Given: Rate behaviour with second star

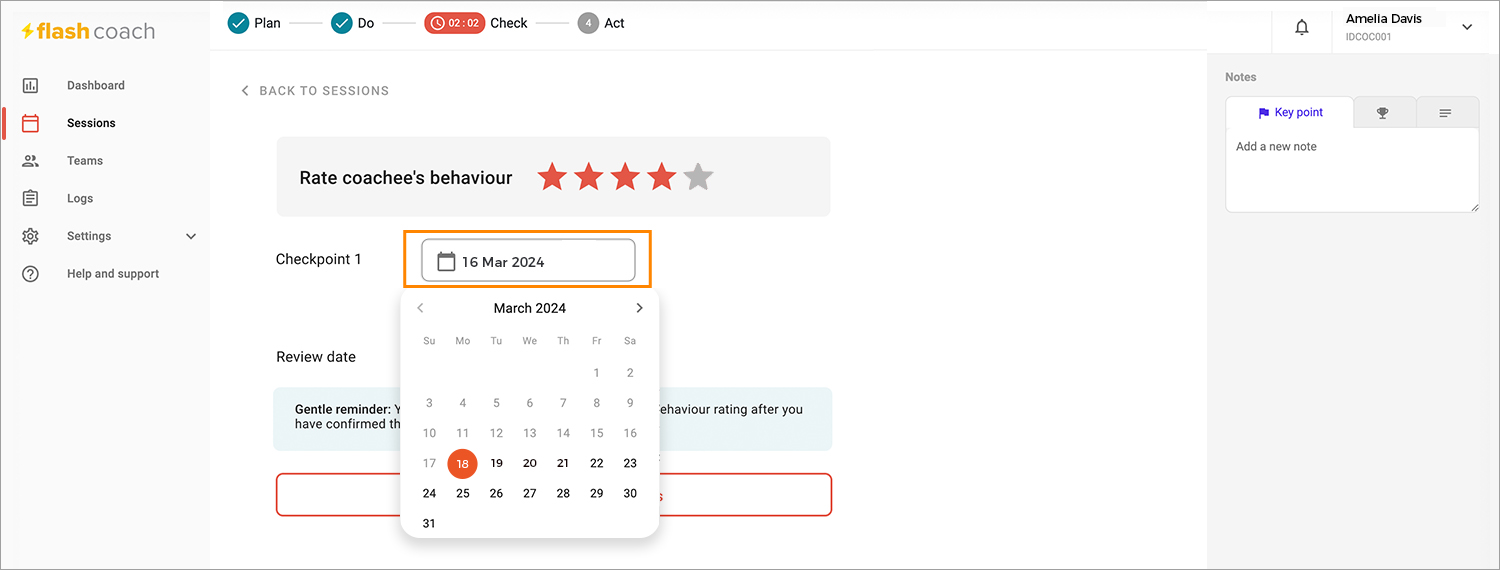Looking at the screenshot, I should coord(589,177).
